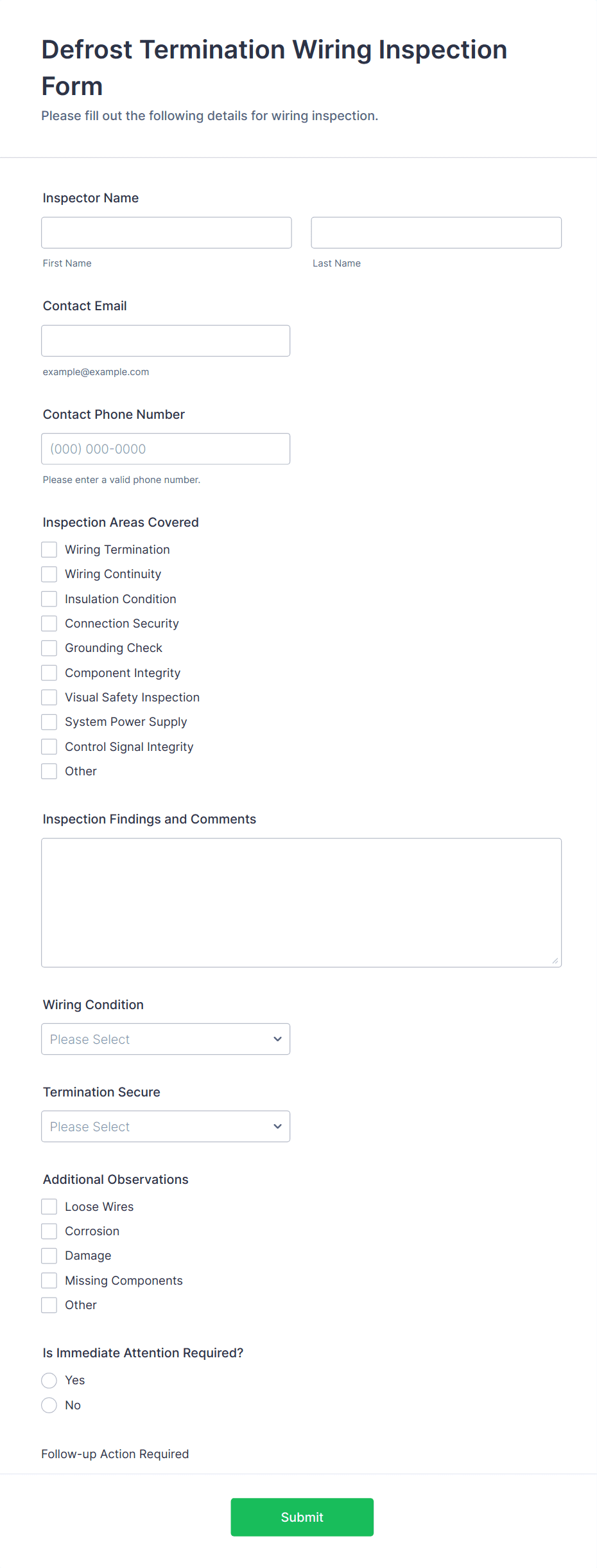Image resolution: width=597 pixels, height=1568 pixels.
Task: Select the Grounding Check checkbox
Action: point(49,648)
